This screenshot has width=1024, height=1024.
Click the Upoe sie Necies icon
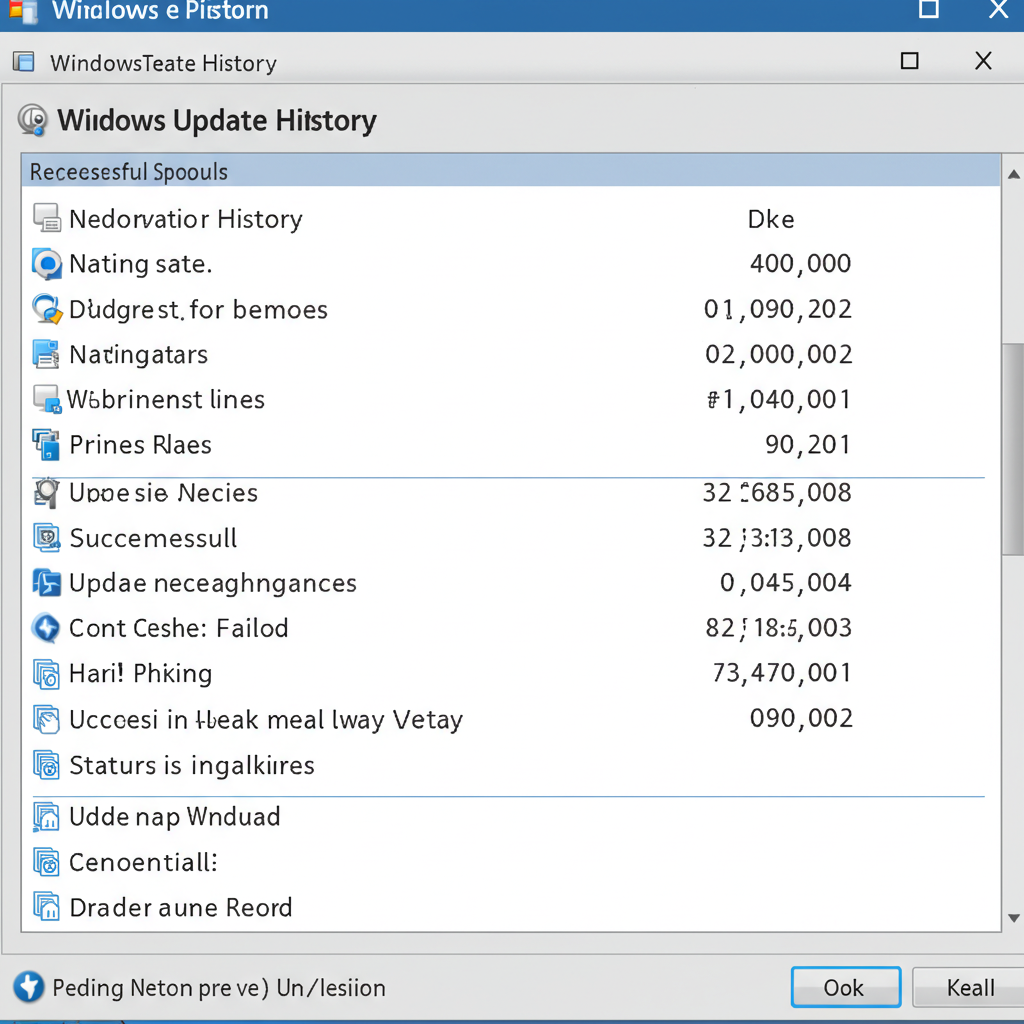click(46, 493)
